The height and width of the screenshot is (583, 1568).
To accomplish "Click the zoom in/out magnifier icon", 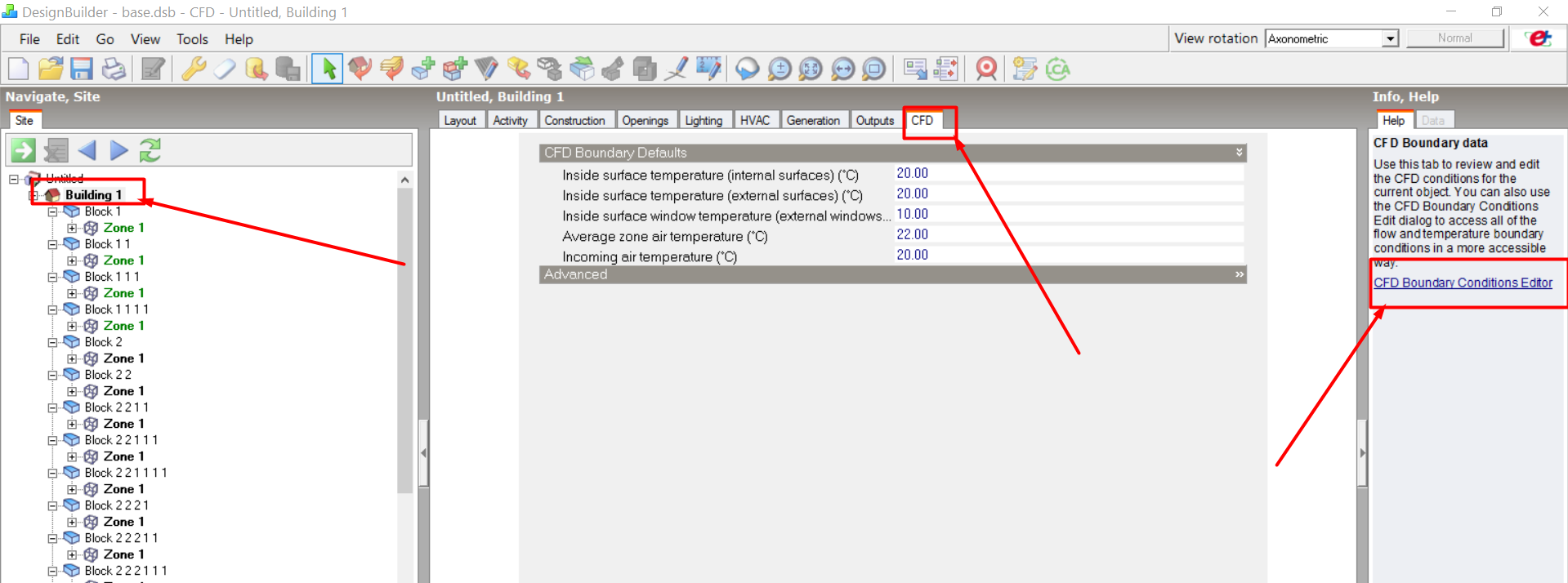I will [780, 69].
